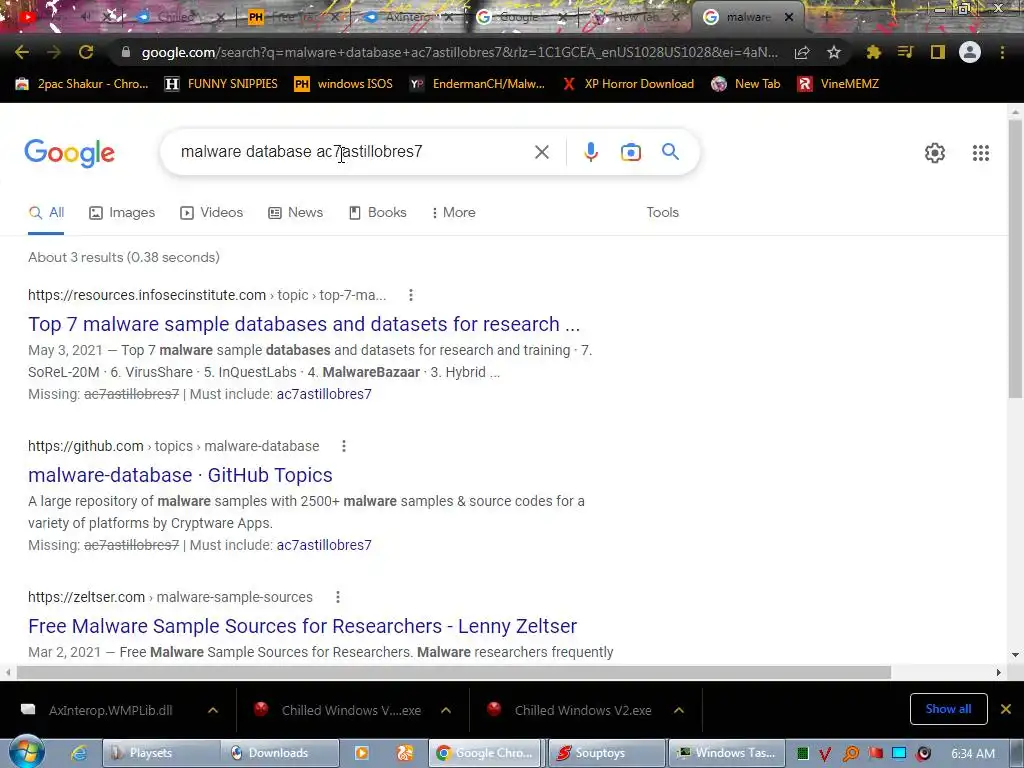Click the site lock icon in address bar
This screenshot has width=1024, height=768.
[x=126, y=52]
